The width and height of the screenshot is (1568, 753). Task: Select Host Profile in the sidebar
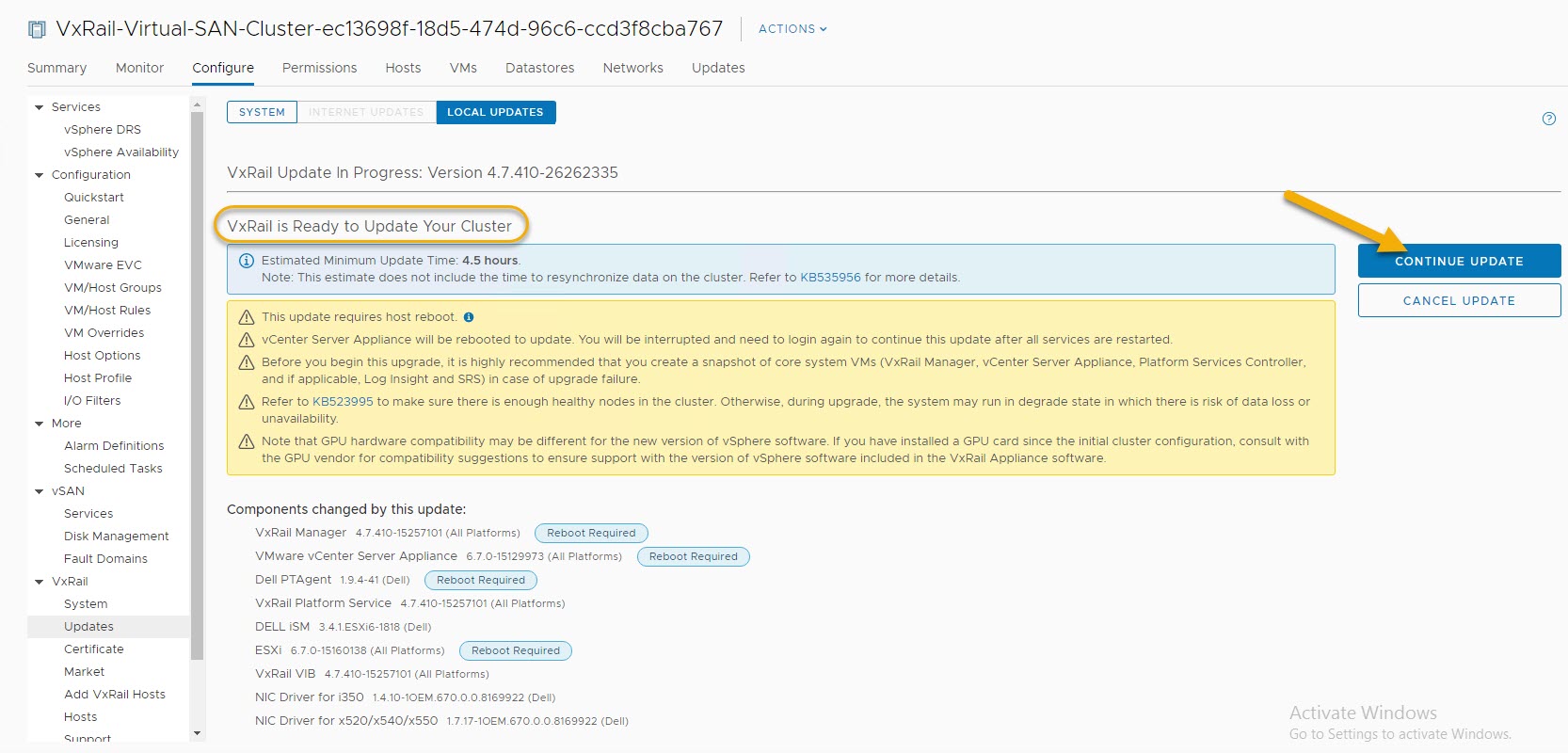pyautogui.click(x=98, y=378)
